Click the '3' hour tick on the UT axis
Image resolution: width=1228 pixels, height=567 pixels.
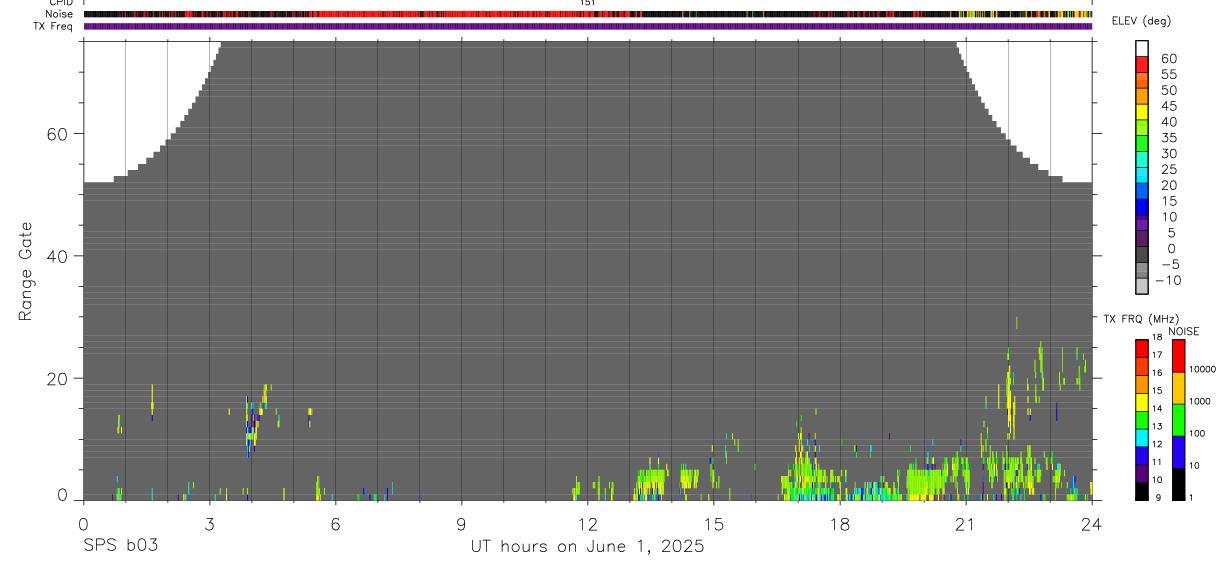coord(209,523)
